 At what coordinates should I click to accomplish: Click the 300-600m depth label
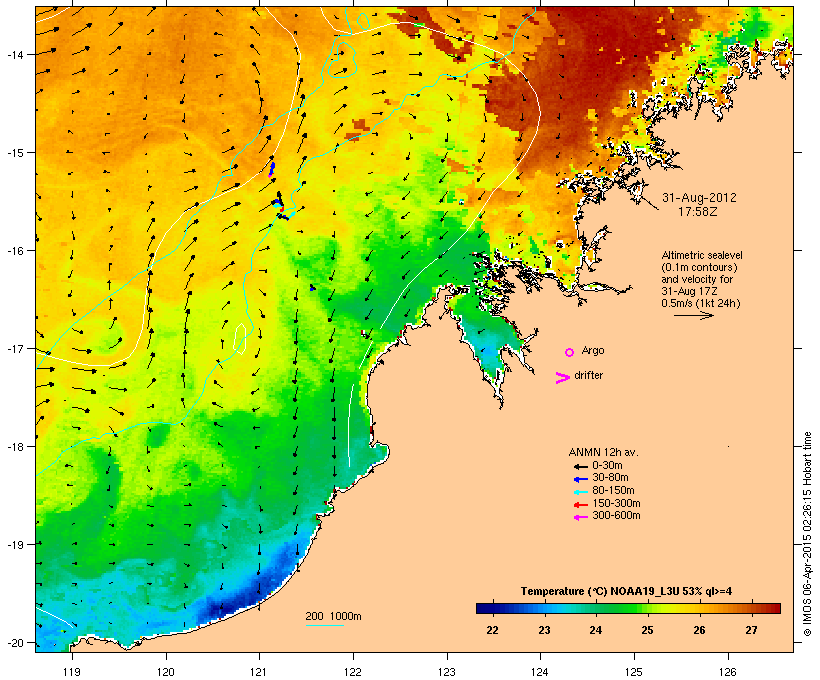tap(616, 516)
